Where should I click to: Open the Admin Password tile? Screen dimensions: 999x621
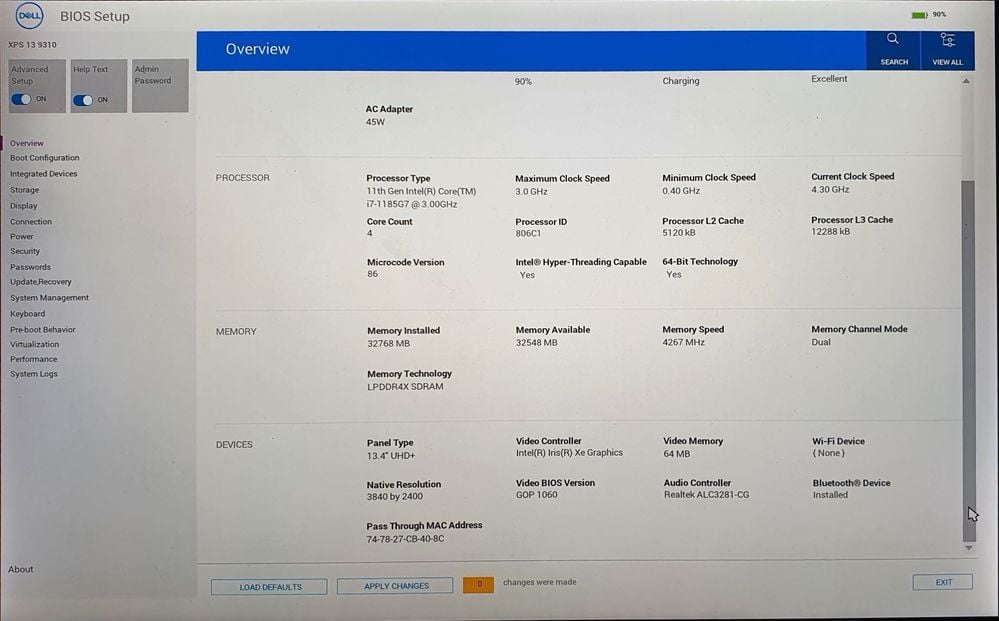160,85
